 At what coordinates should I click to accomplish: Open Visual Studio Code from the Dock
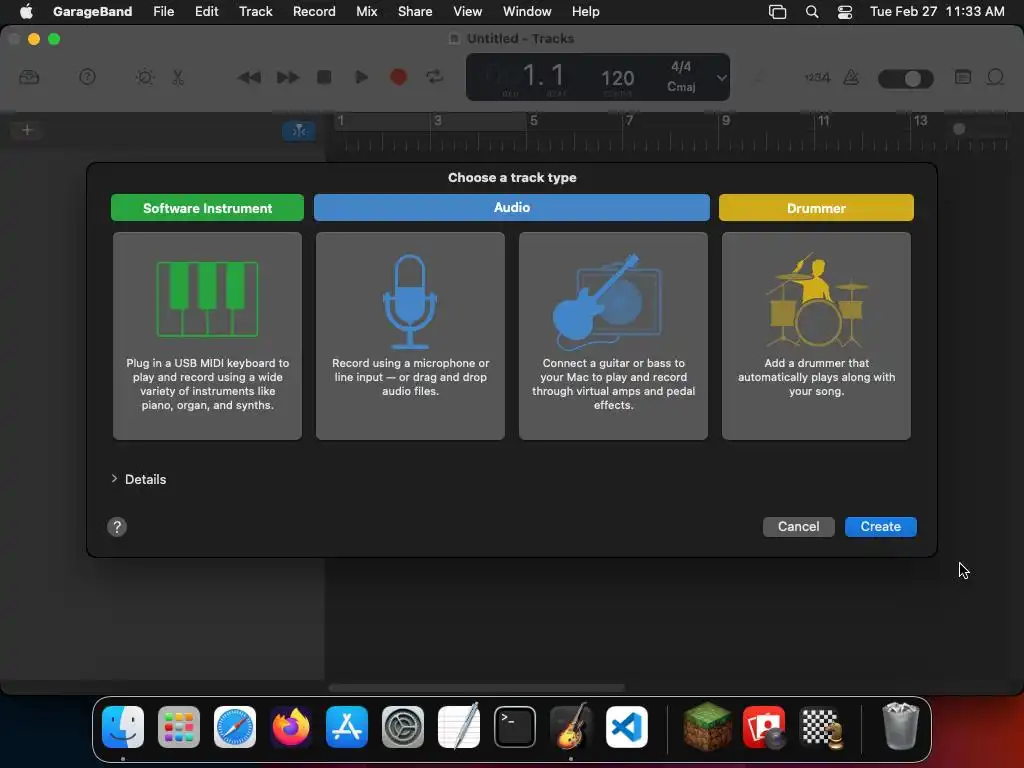(x=627, y=727)
